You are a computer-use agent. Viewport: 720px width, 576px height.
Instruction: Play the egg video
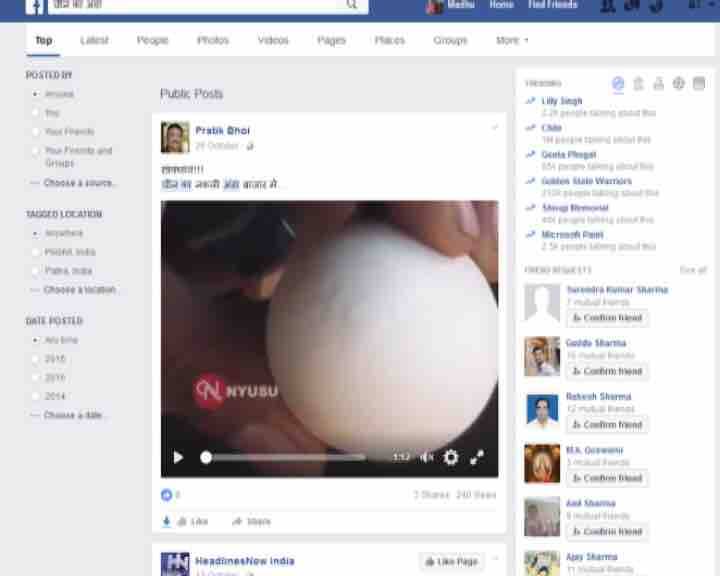point(178,457)
